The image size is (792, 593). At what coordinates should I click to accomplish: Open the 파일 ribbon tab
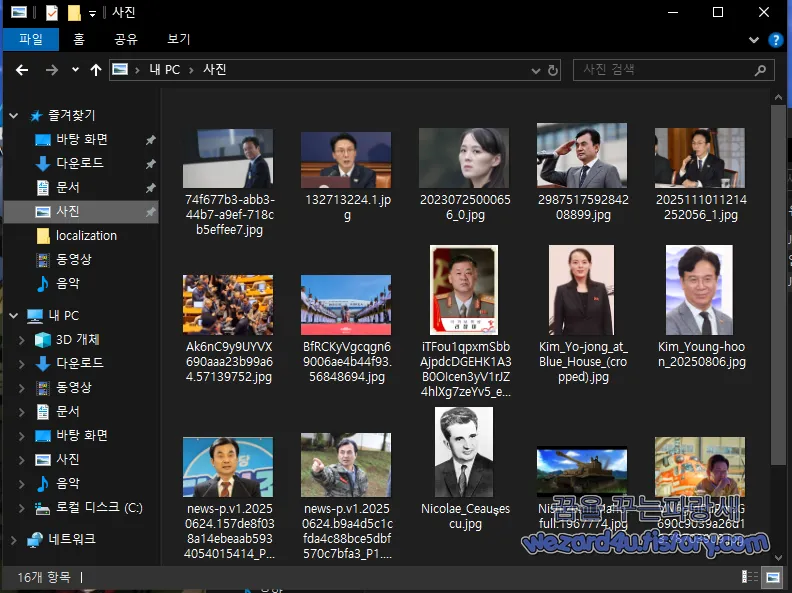coord(31,39)
